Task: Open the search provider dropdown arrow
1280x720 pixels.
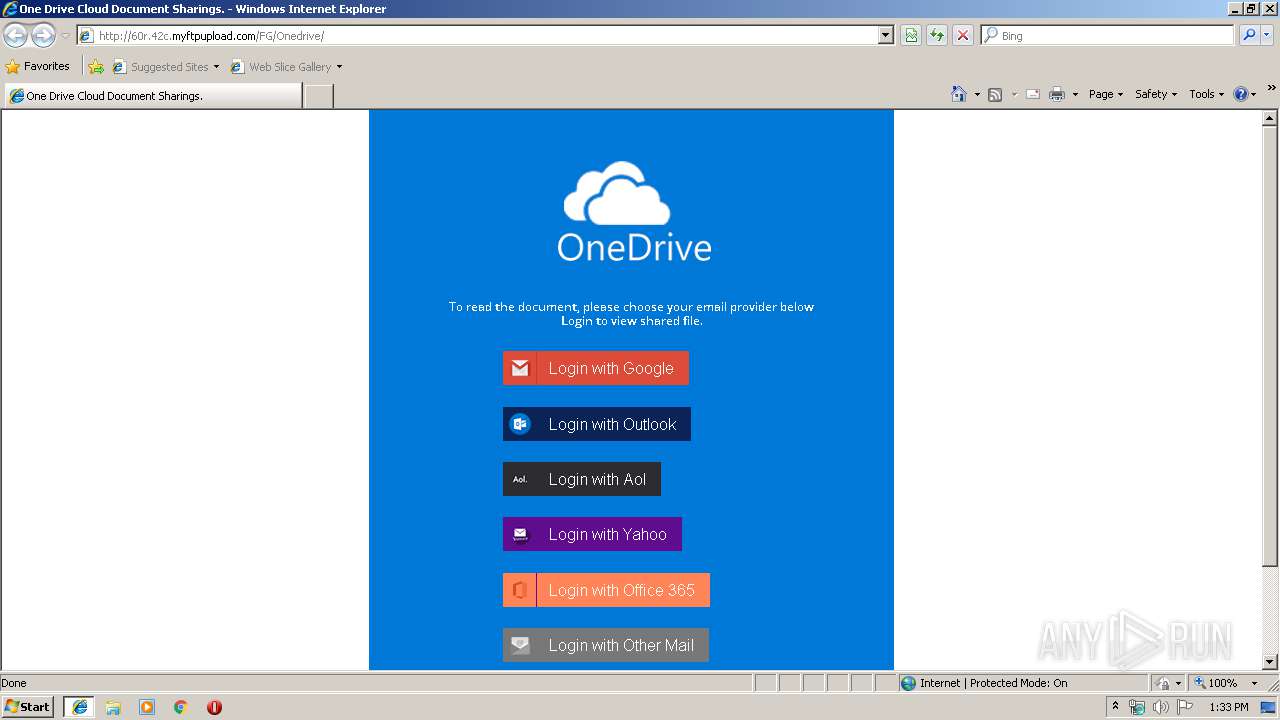Action: [1267, 35]
